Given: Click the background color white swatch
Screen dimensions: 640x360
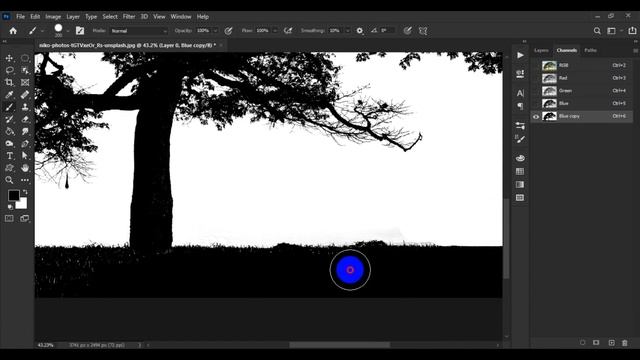Looking at the screenshot, I should coord(22,203).
